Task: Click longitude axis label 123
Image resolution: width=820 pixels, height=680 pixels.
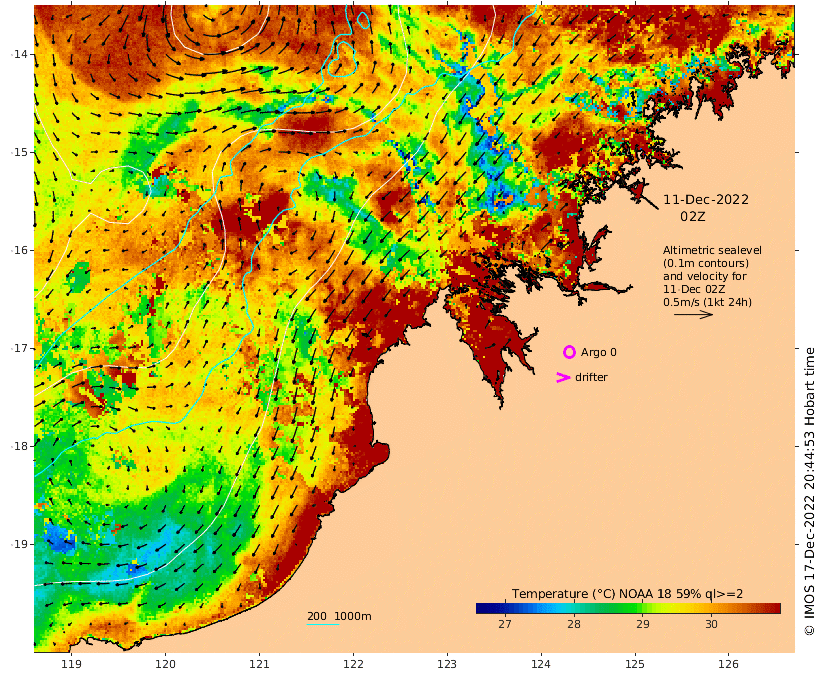Action: tap(447, 664)
